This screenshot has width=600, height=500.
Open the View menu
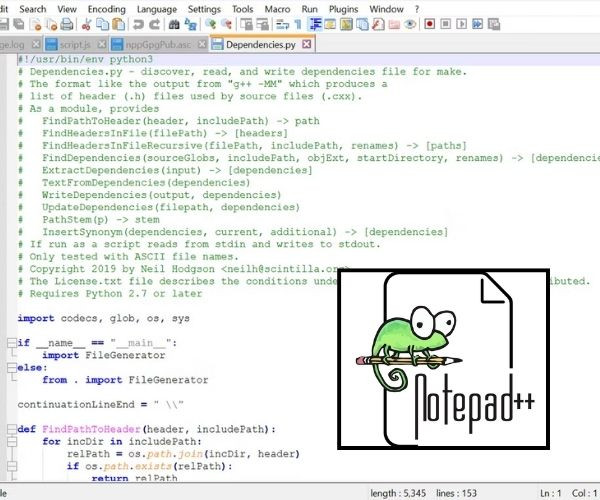(x=67, y=9)
